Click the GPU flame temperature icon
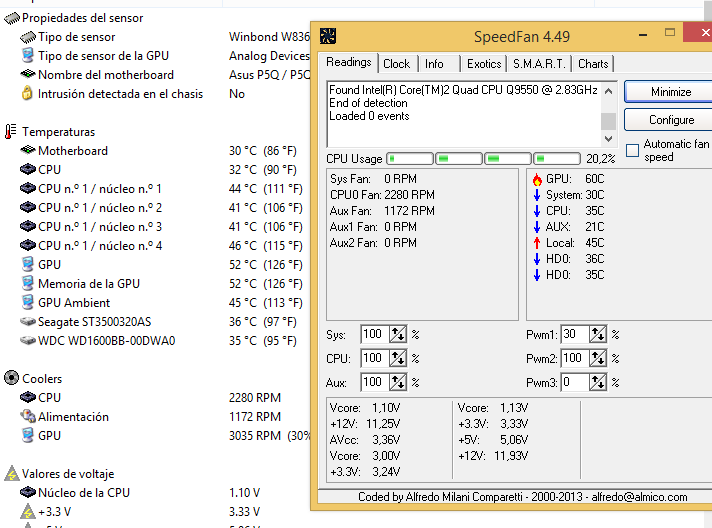The height and width of the screenshot is (528, 712). 537,180
